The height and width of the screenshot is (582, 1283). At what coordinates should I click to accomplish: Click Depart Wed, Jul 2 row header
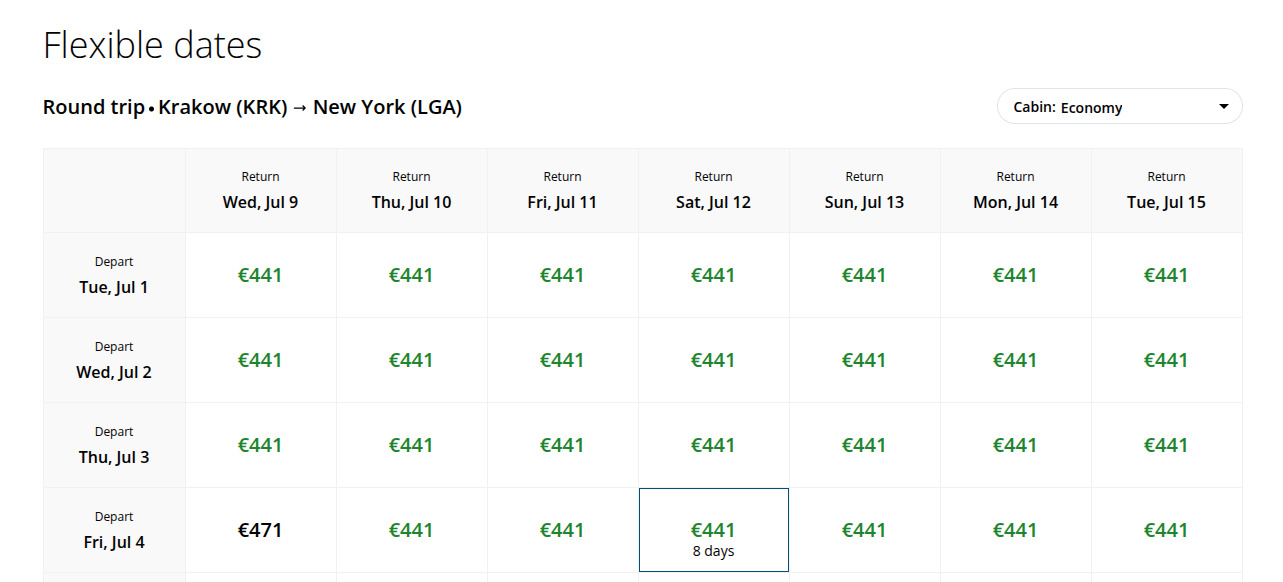114,360
